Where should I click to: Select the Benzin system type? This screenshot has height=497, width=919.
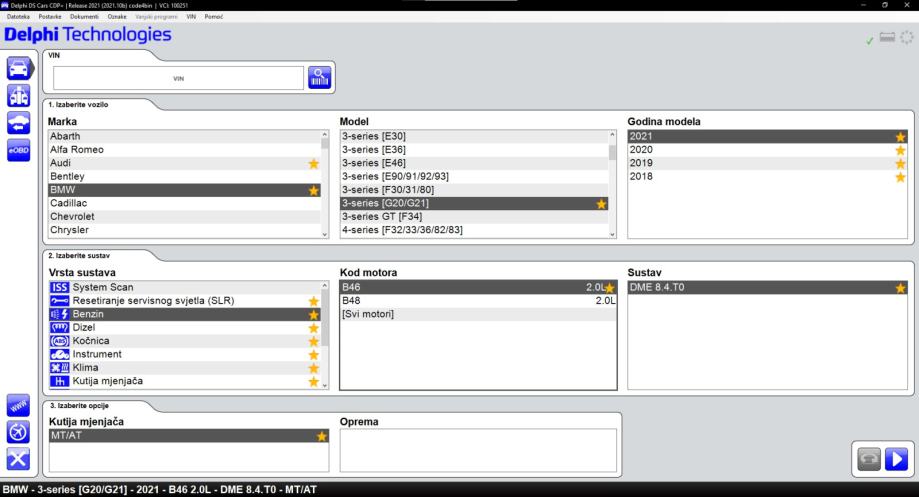tap(185, 314)
